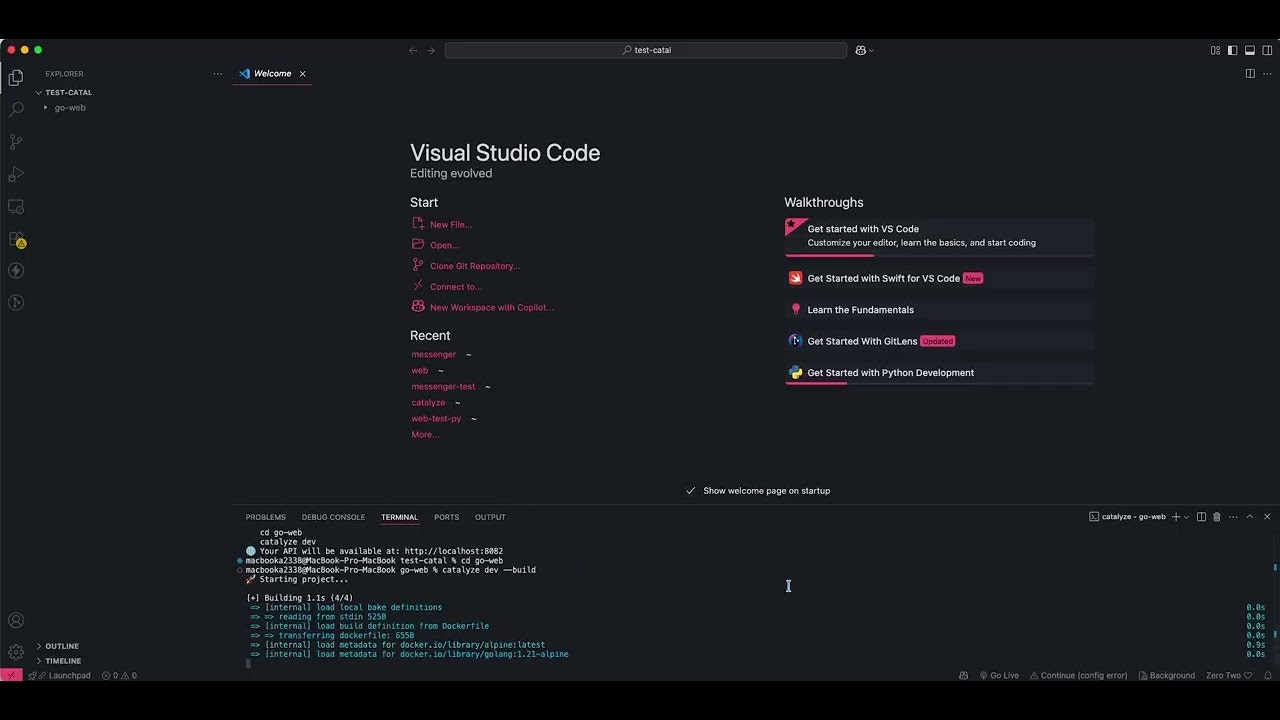The height and width of the screenshot is (720, 1280).
Task: Kill the terminal with trash icon
Action: coord(1217,517)
